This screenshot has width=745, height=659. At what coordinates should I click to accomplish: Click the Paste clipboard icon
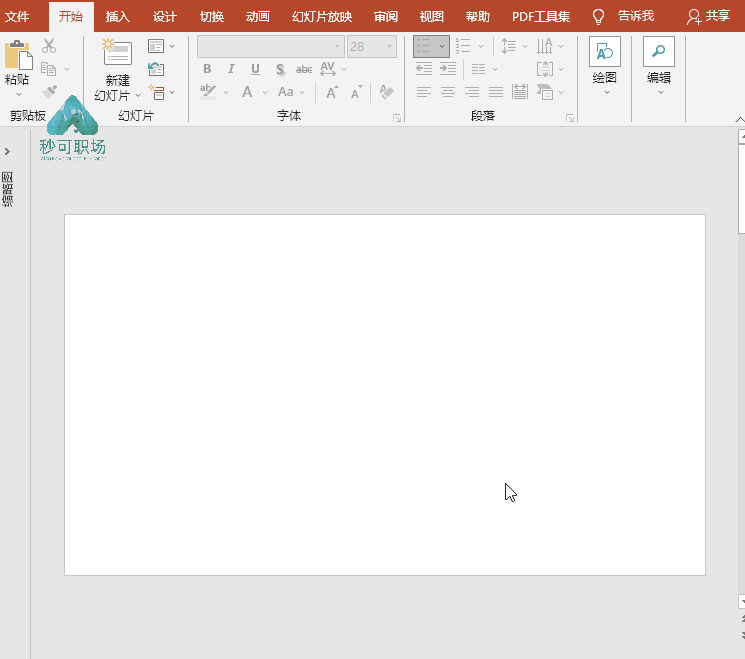(x=18, y=55)
